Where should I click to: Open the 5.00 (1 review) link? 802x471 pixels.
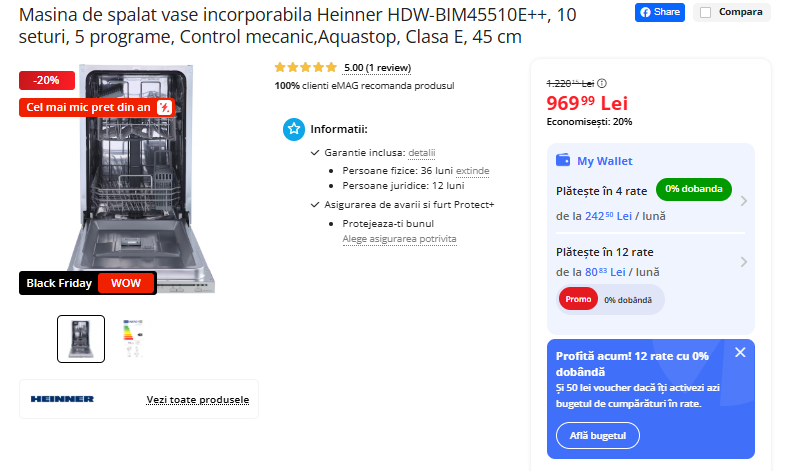377,68
